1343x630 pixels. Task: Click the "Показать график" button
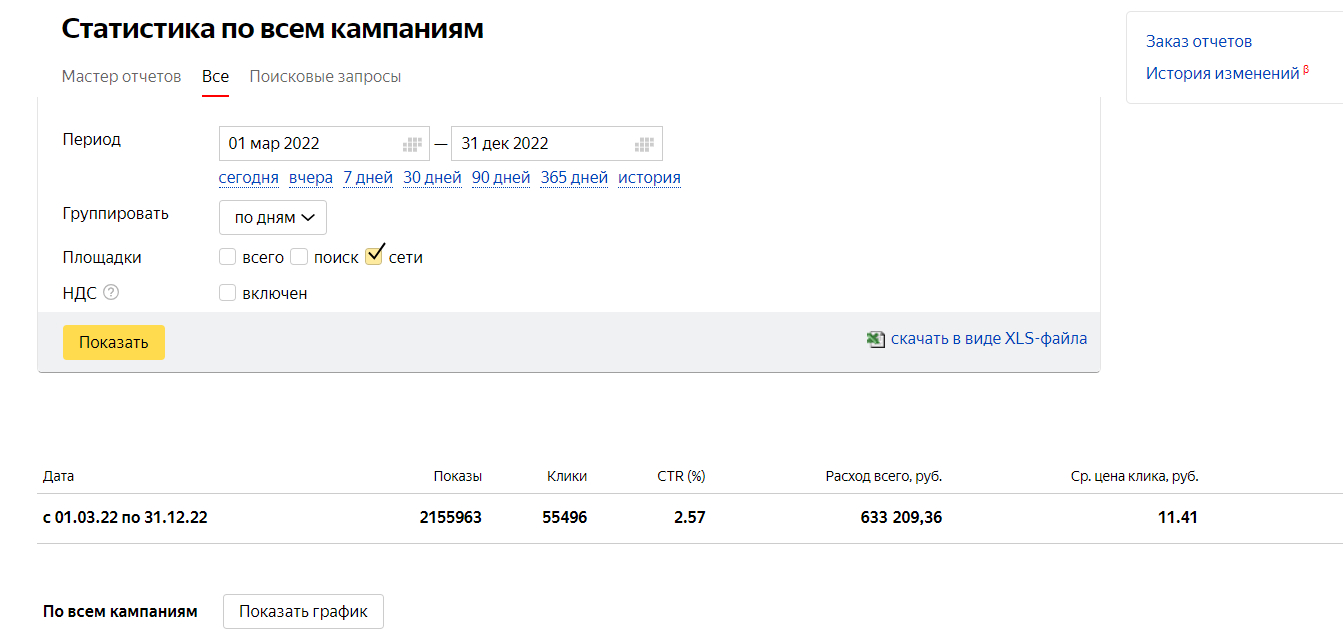pyautogui.click(x=303, y=612)
